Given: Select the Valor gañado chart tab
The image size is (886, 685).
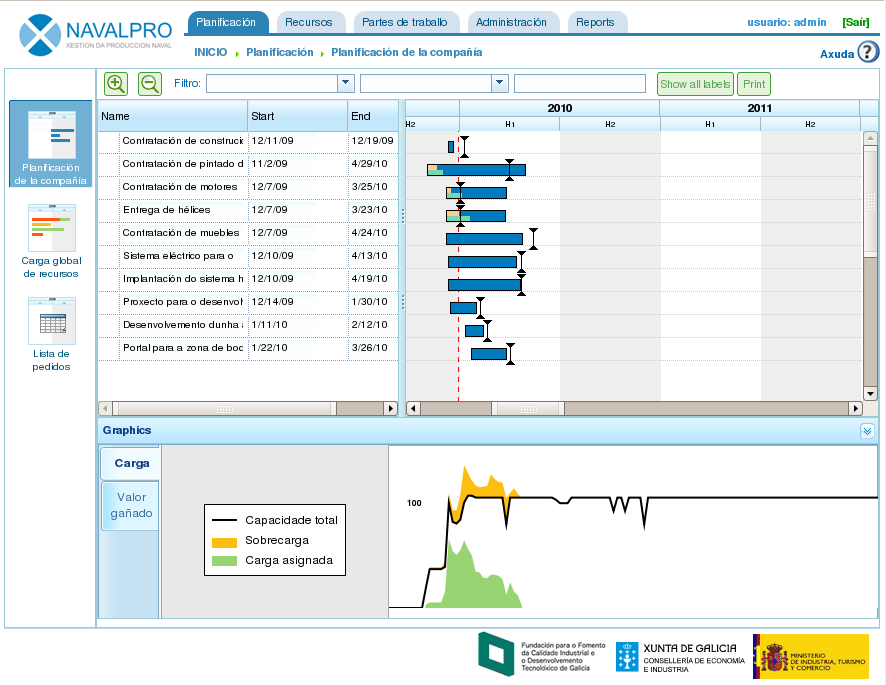Looking at the screenshot, I should pyautogui.click(x=131, y=505).
